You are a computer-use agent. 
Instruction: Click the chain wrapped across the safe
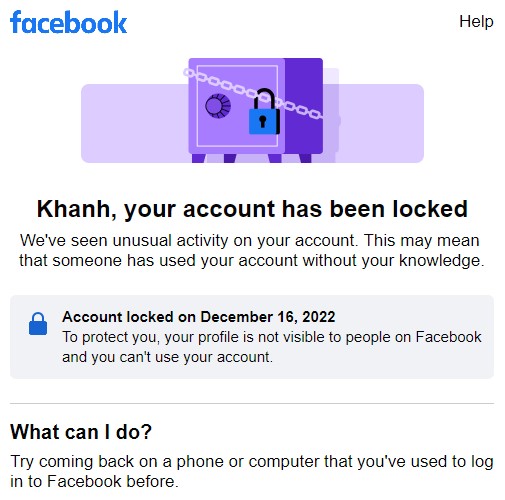pos(253,94)
